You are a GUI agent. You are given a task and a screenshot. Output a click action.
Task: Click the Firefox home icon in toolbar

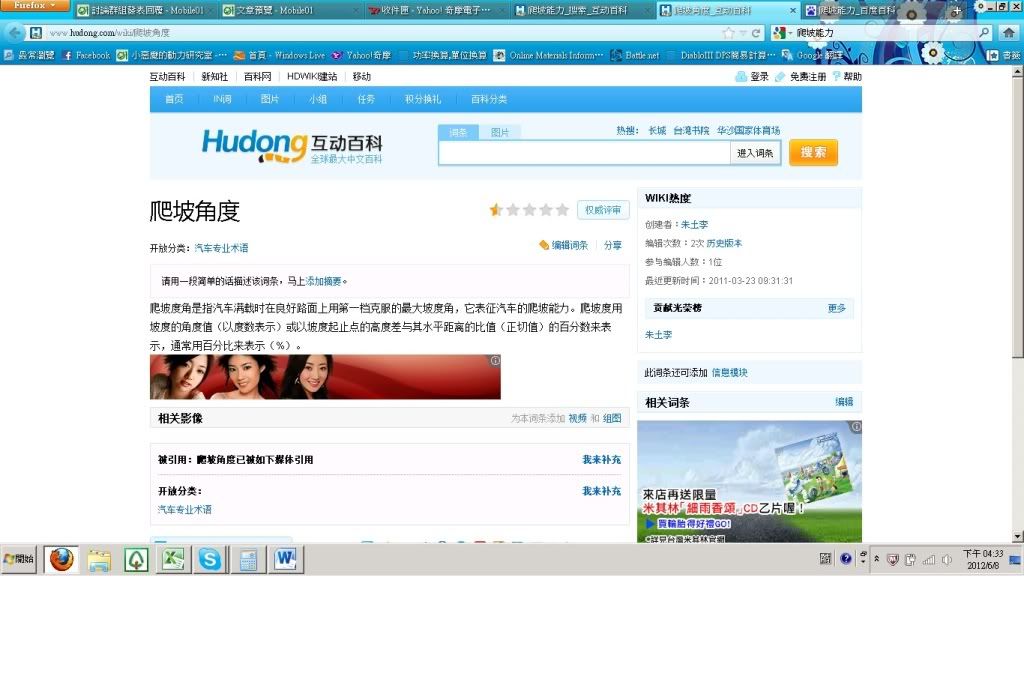[1008, 33]
